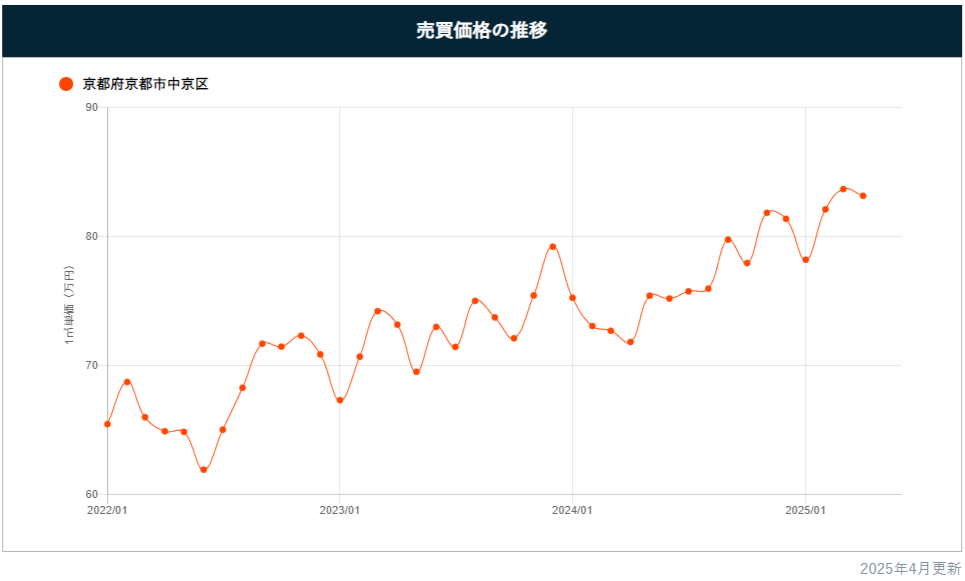Click the x-axis label 2022/01

coord(107,510)
